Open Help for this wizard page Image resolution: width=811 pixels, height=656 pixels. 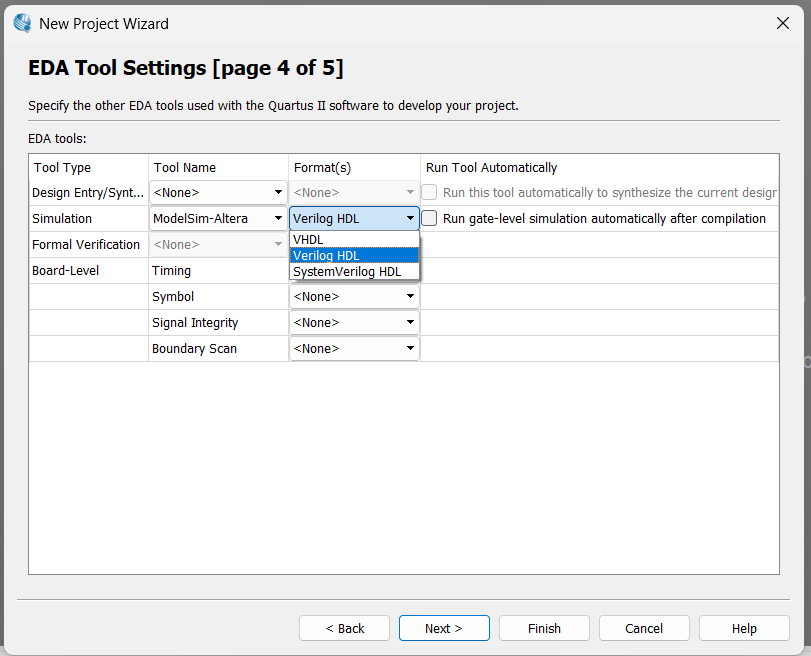(744, 628)
